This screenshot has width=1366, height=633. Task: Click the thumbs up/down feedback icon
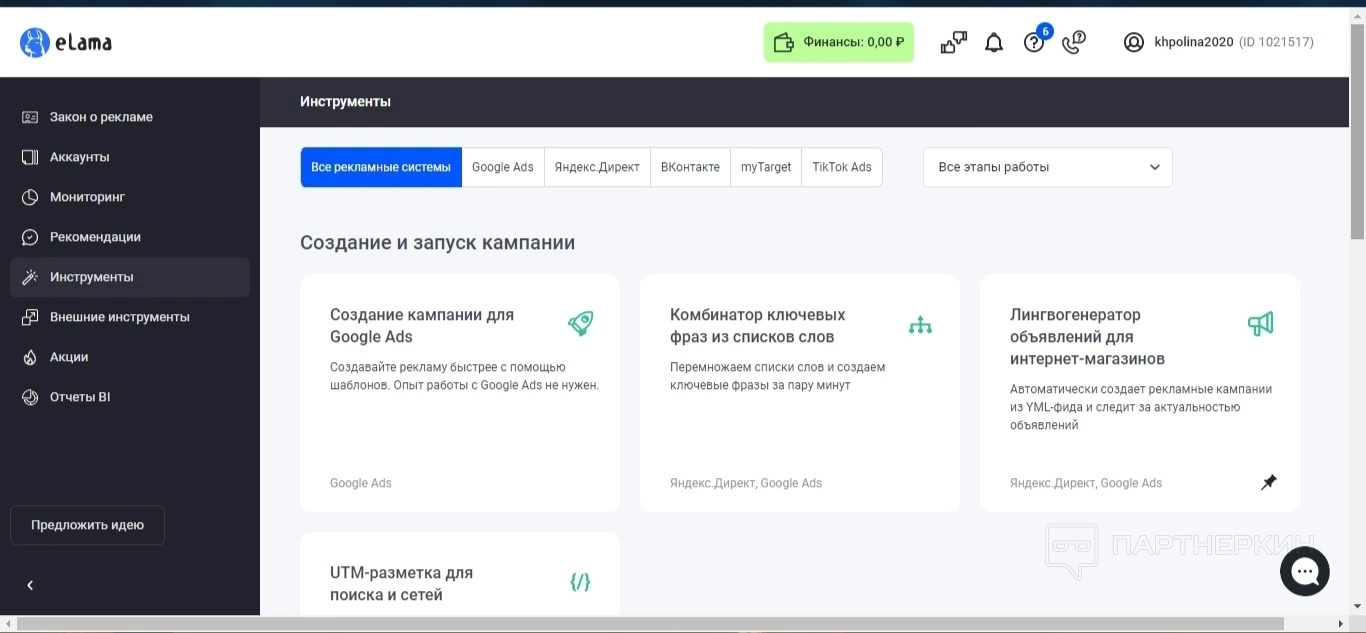(x=953, y=42)
